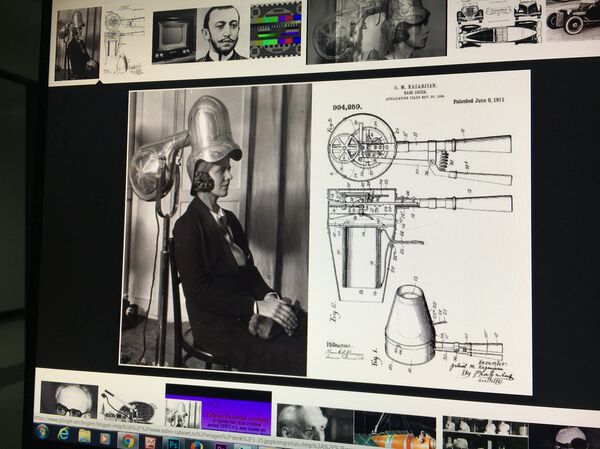Open File Explorer folder icon in taskbar
The width and height of the screenshot is (600, 449).
85,437
